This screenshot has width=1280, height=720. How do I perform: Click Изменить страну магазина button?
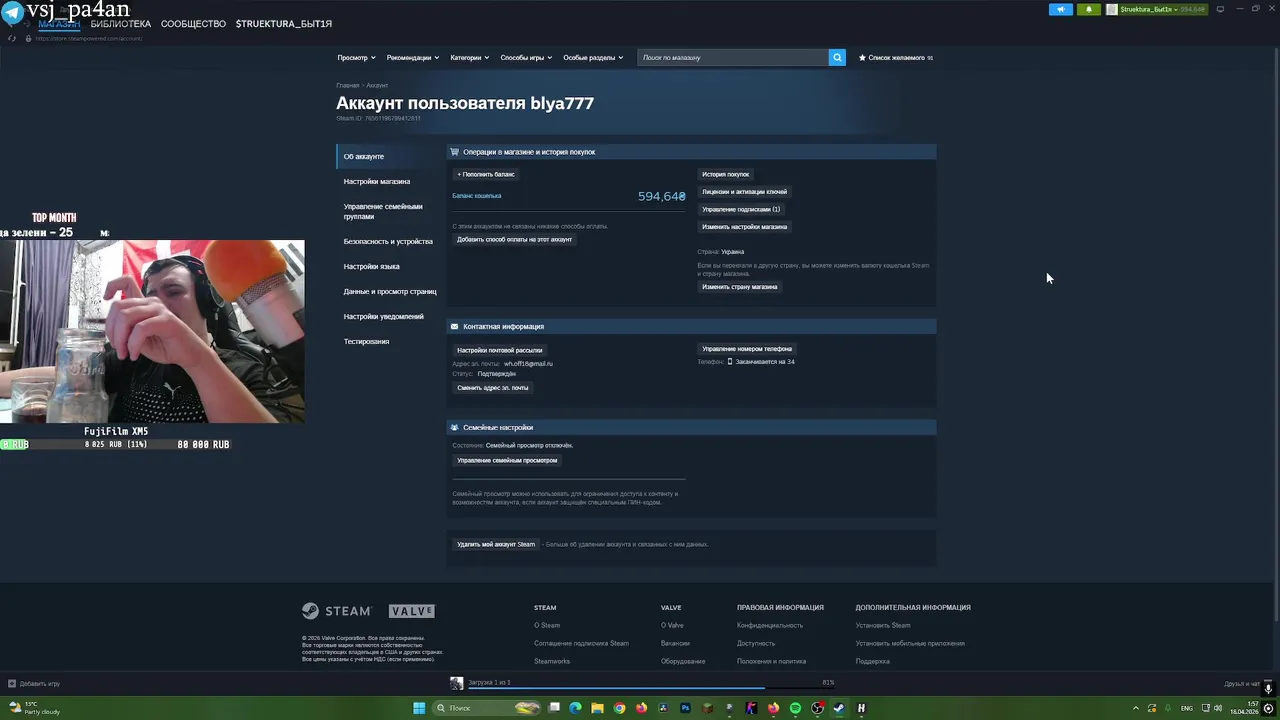739,287
